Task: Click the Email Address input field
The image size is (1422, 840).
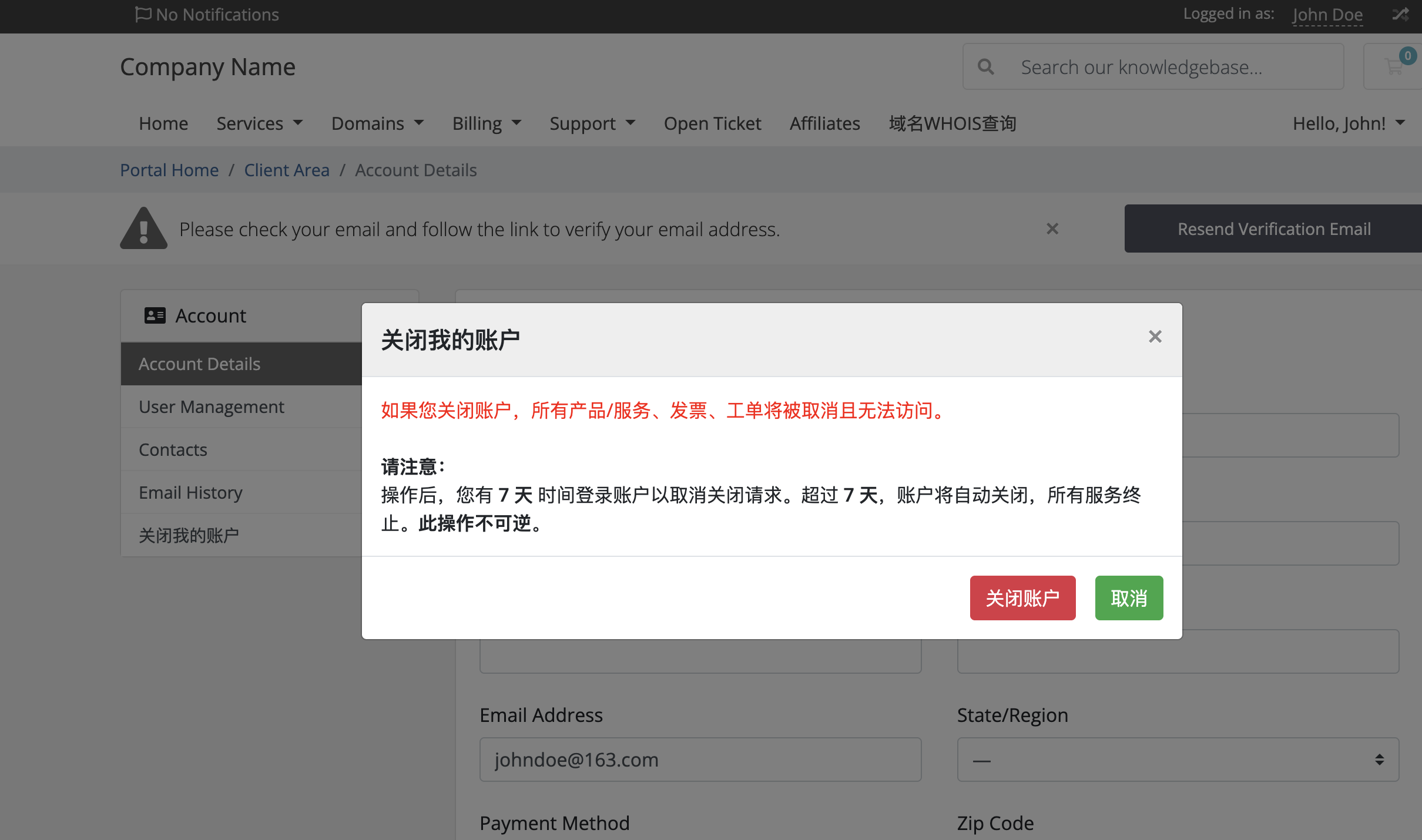Action: [x=700, y=760]
